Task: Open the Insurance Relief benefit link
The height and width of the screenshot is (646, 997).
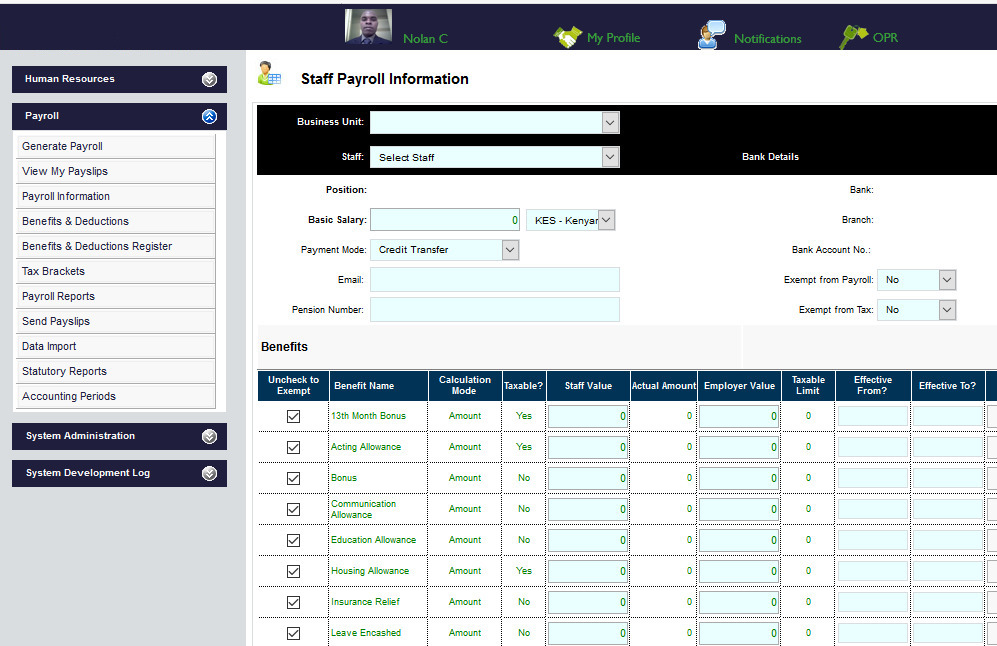Action: [x=364, y=602]
